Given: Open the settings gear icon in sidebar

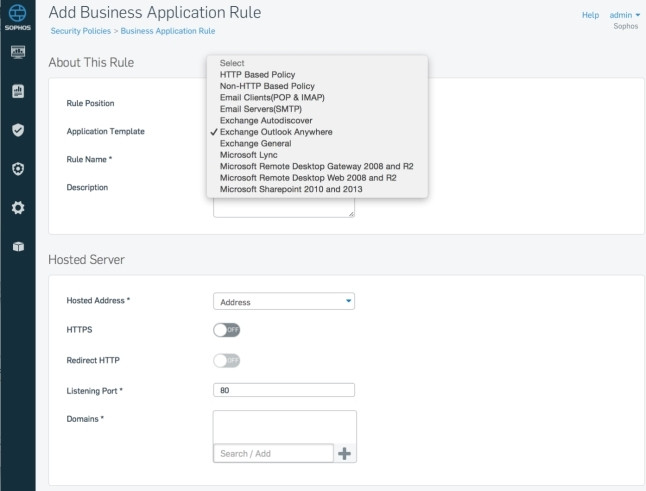Looking at the screenshot, I should point(17,208).
